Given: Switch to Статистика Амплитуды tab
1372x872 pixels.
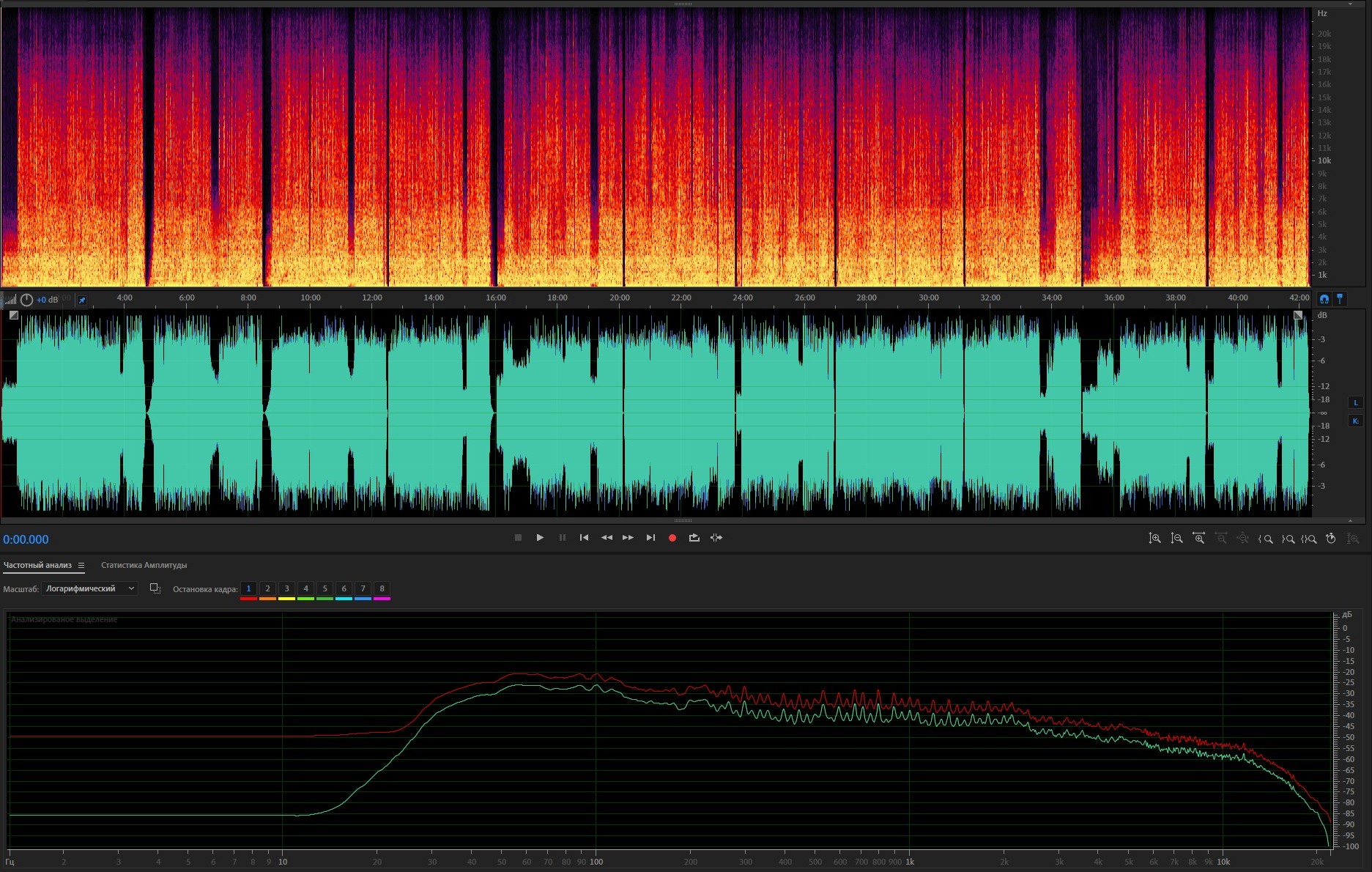Looking at the screenshot, I should click(144, 565).
